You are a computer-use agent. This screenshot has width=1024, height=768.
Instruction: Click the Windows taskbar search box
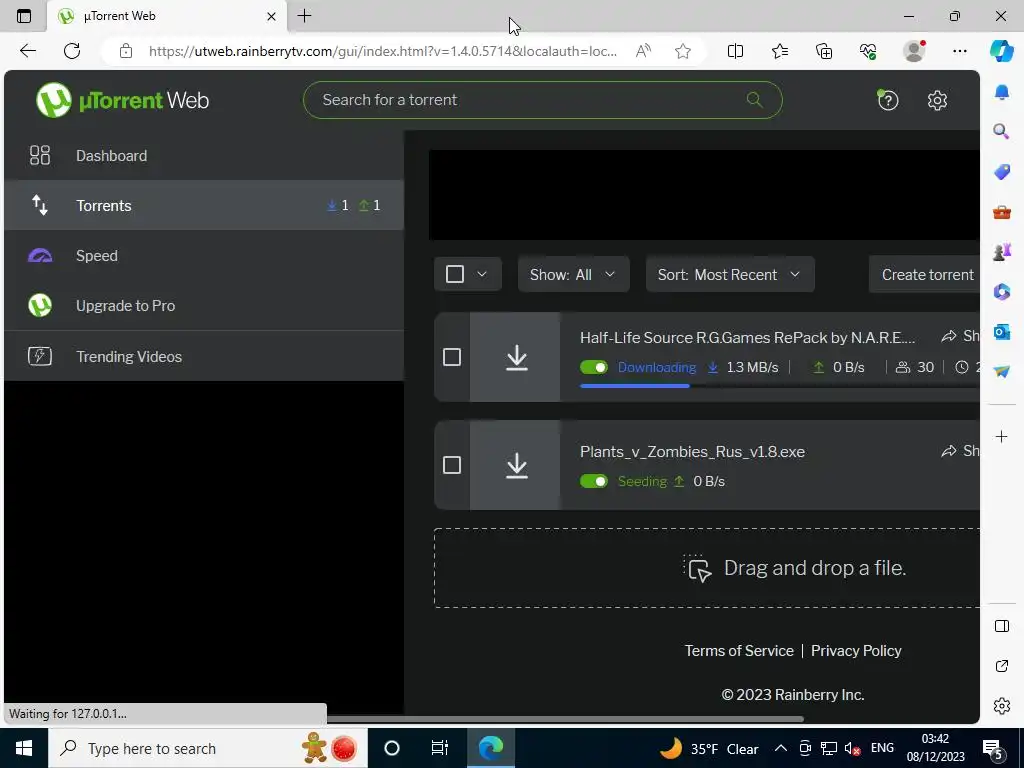pos(208,748)
